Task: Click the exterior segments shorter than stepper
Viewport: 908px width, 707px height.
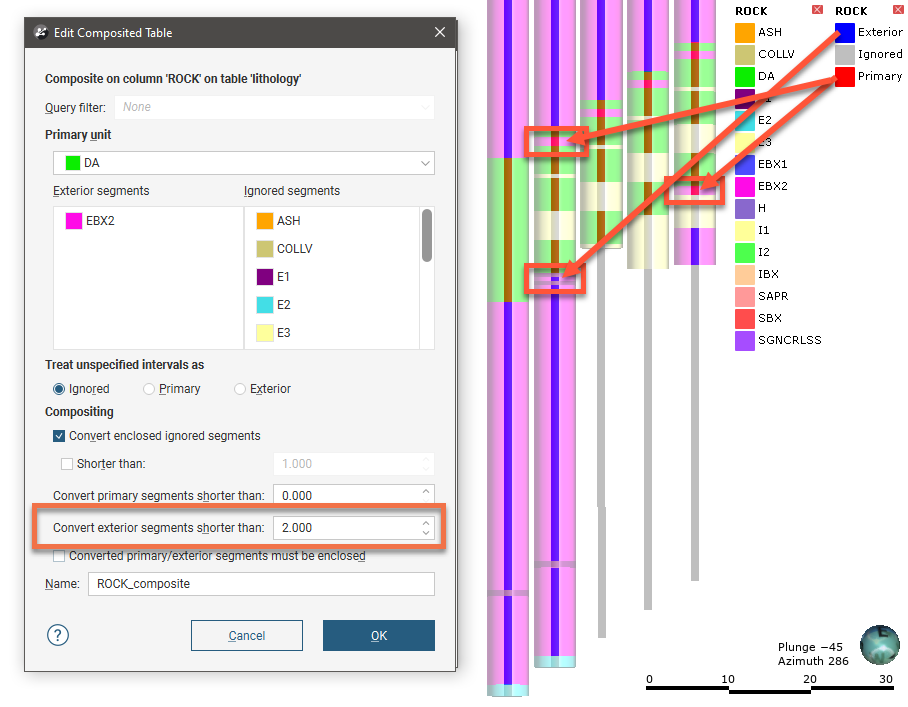Action: click(426, 527)
